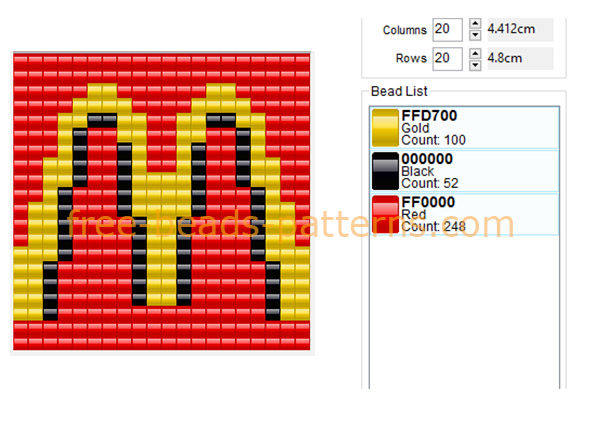Viewport: 600px width, 440px height.
Task: Decrease Rows with the down arrow
Action: coord(475,65)
